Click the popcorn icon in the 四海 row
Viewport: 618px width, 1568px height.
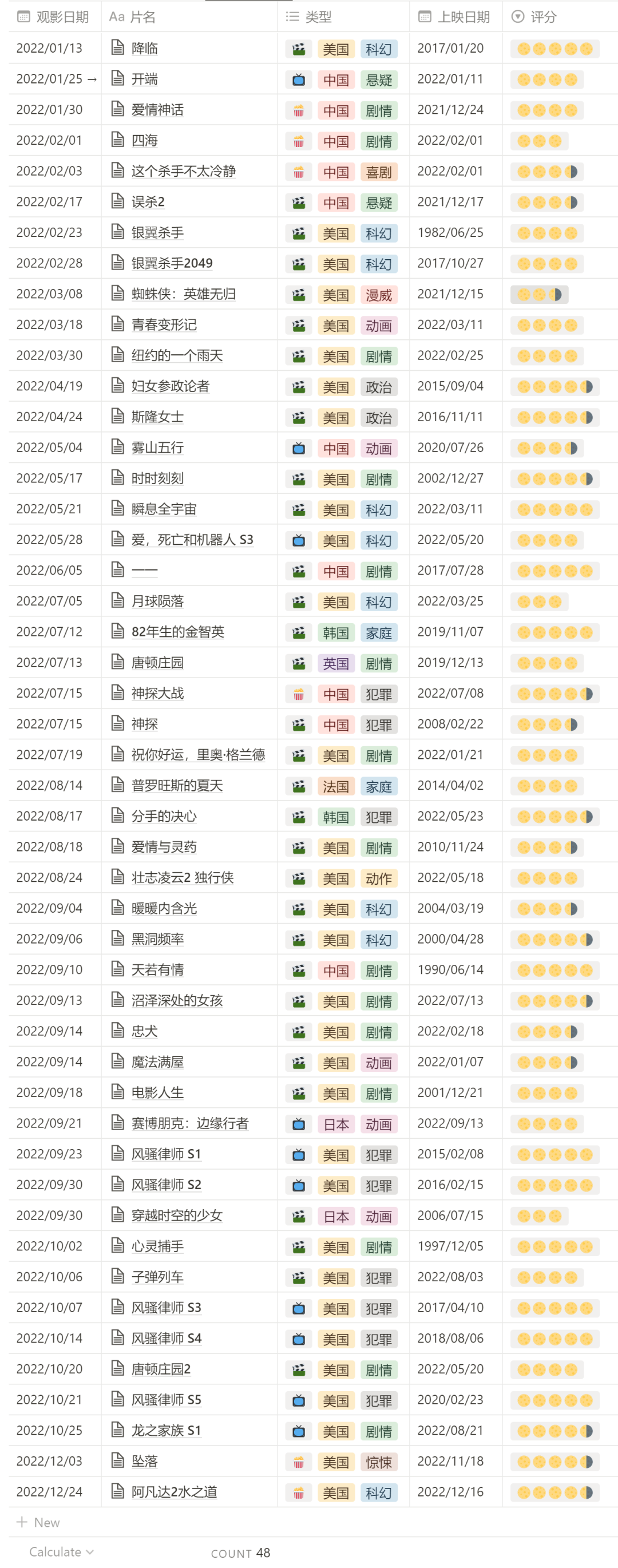(298, 141)
